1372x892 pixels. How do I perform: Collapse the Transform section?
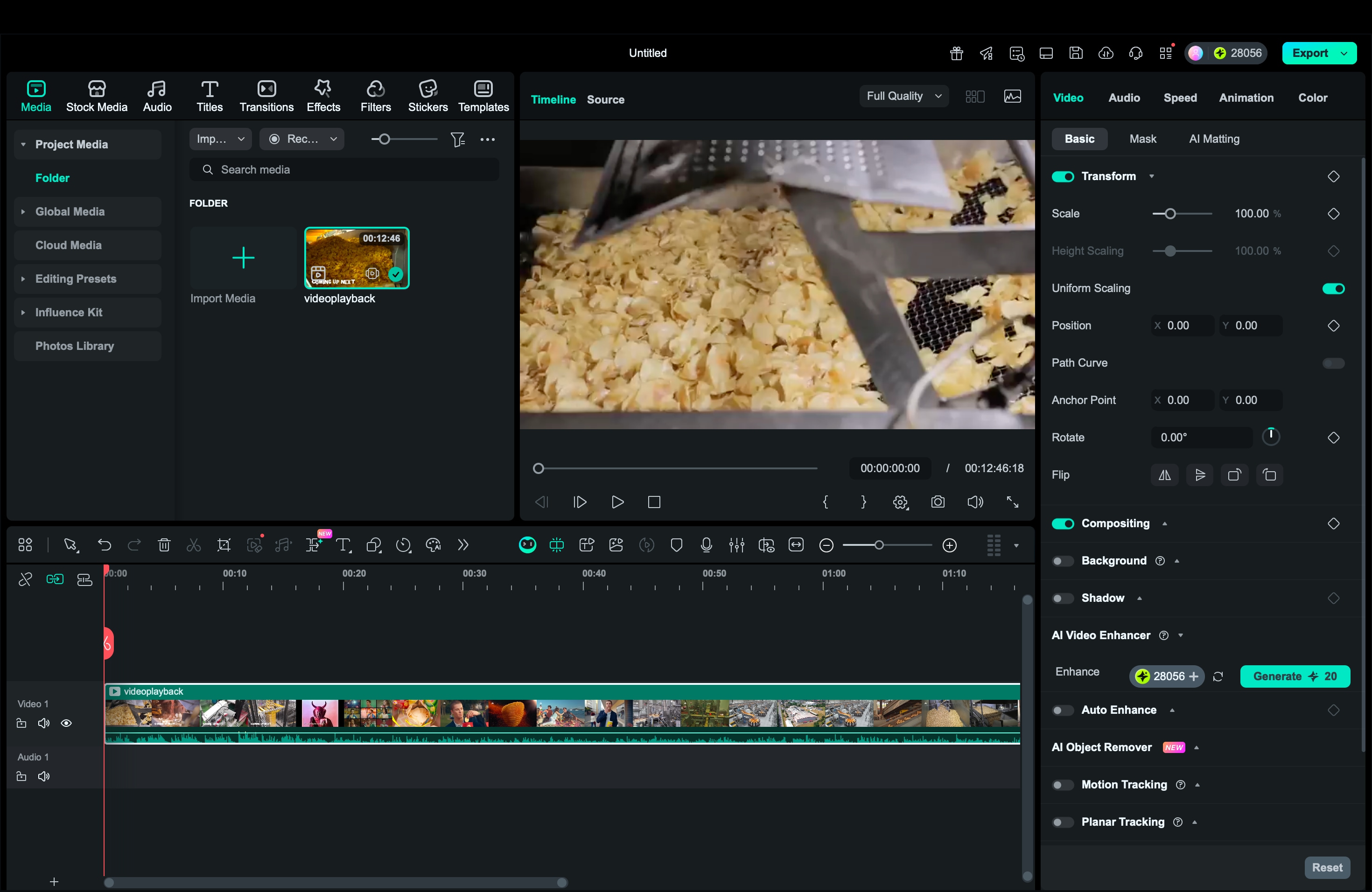click(x=1151, y=176)
